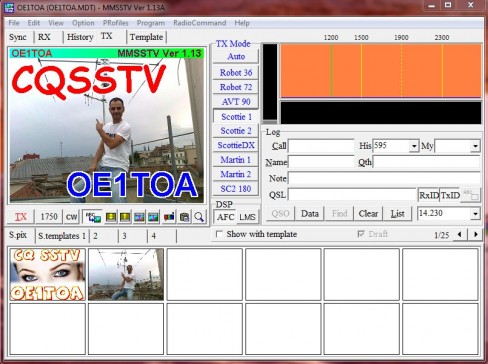Toggle the AFC DSP button
Screen dimensions: 488x364
point(225,217)
